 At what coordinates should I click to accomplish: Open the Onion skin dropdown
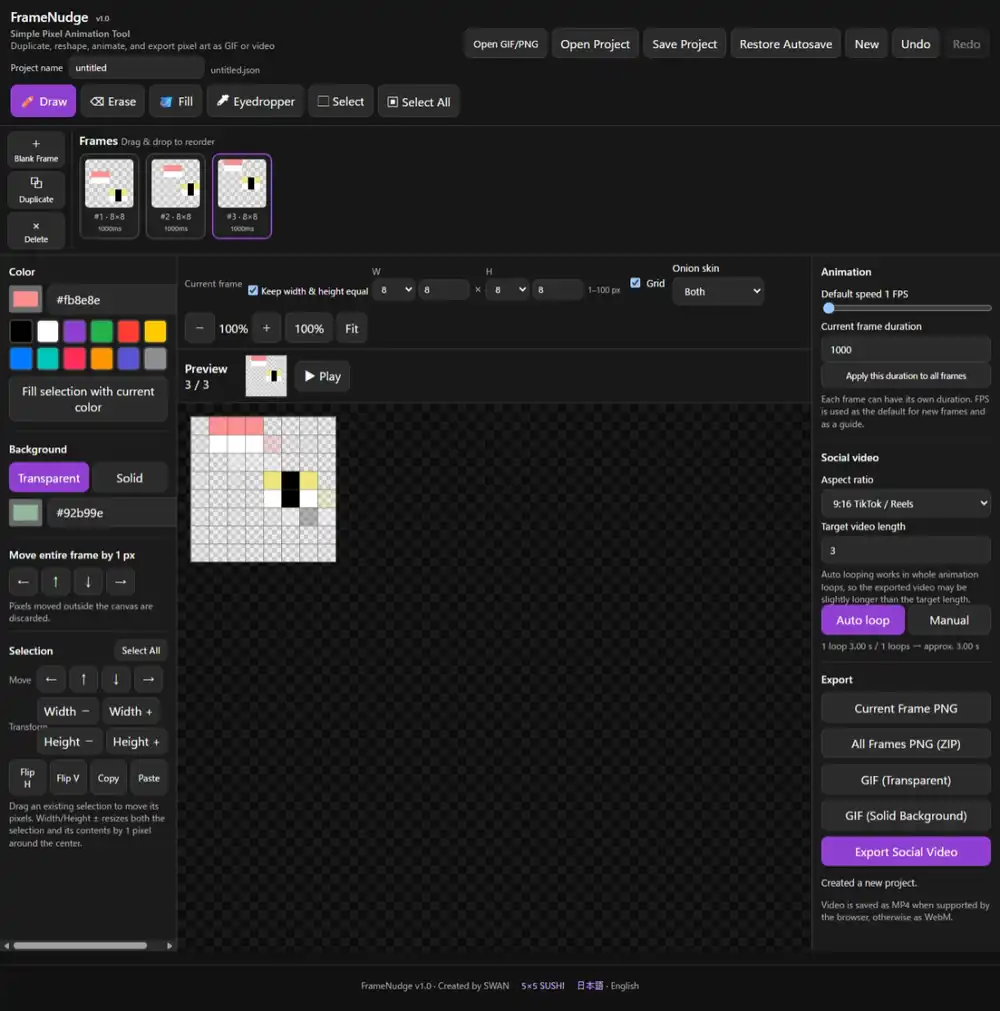click(718, 291)
